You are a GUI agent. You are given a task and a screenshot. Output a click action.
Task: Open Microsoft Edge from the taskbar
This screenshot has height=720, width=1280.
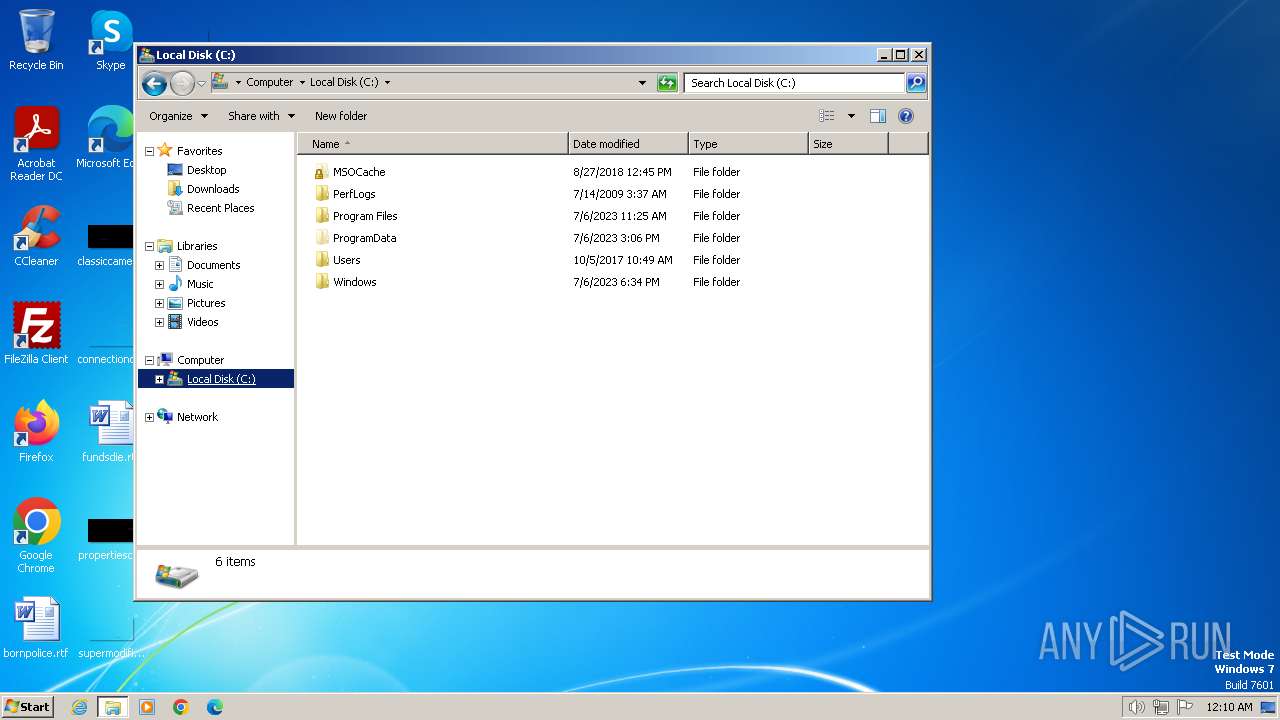pos(215,707)
